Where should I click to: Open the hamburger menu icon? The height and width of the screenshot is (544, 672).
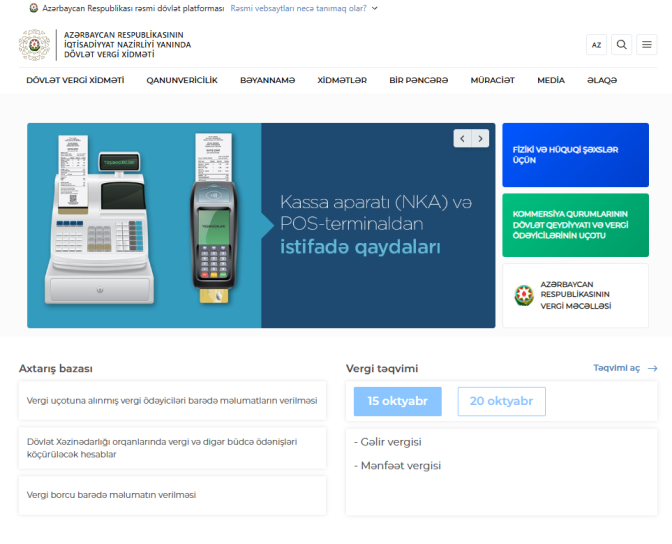[647, 45]
